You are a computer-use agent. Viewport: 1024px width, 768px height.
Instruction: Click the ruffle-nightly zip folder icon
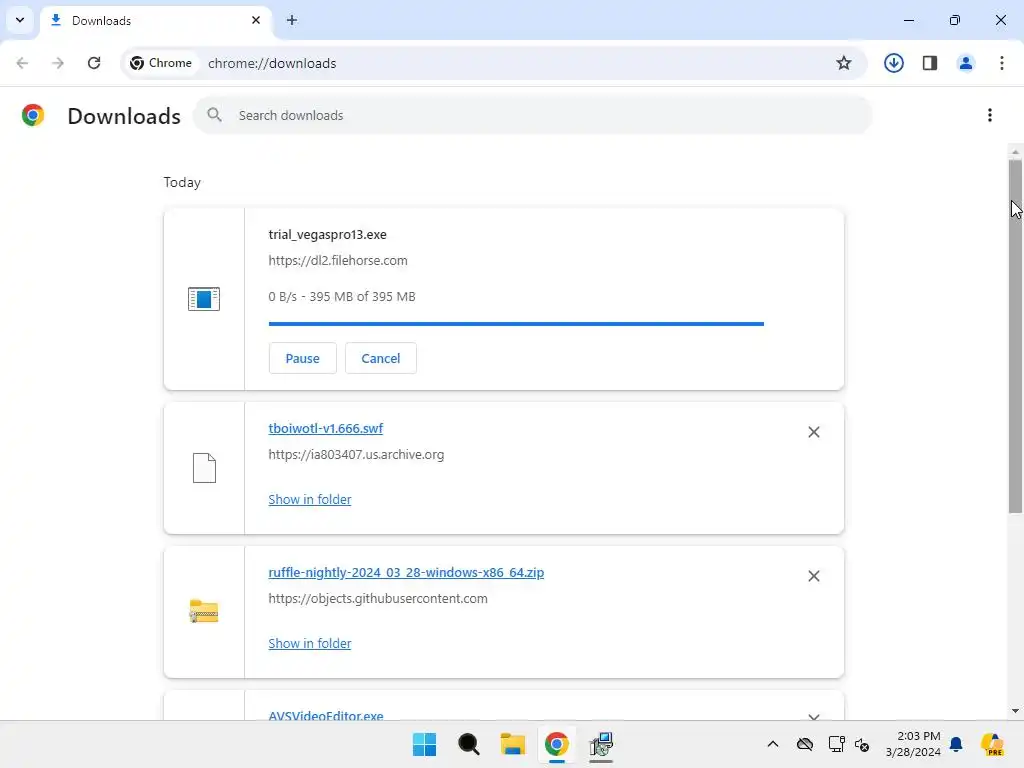(204, 611)
